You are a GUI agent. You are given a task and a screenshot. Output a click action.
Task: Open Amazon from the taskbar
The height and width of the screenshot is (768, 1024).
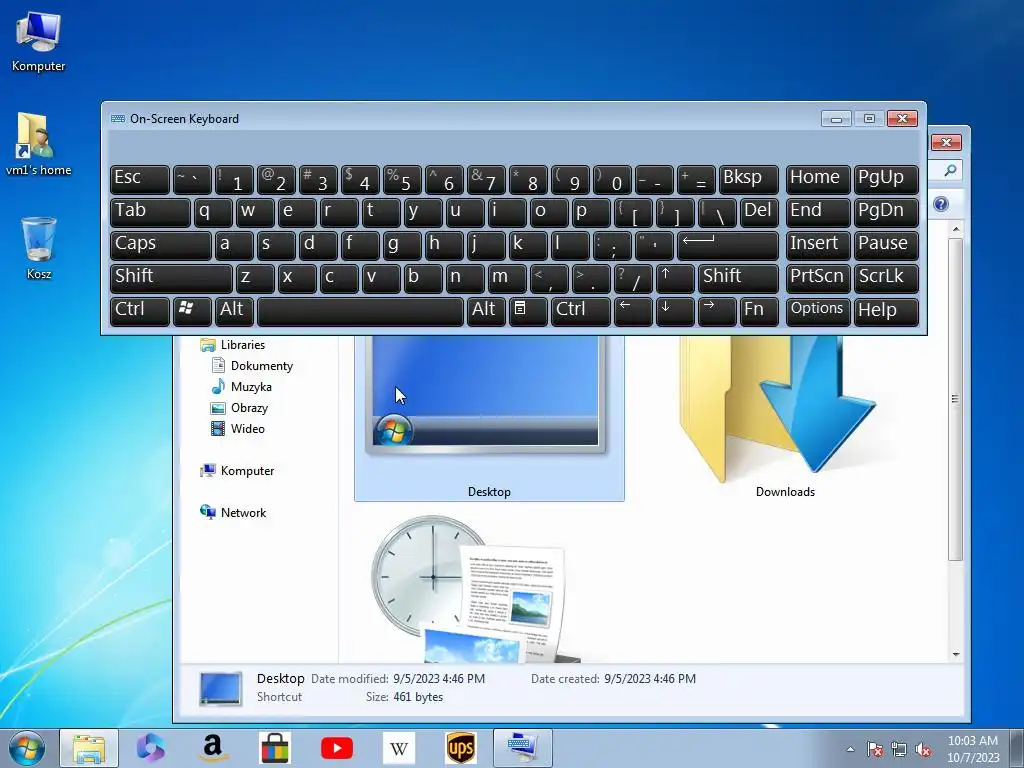point(212,748)
